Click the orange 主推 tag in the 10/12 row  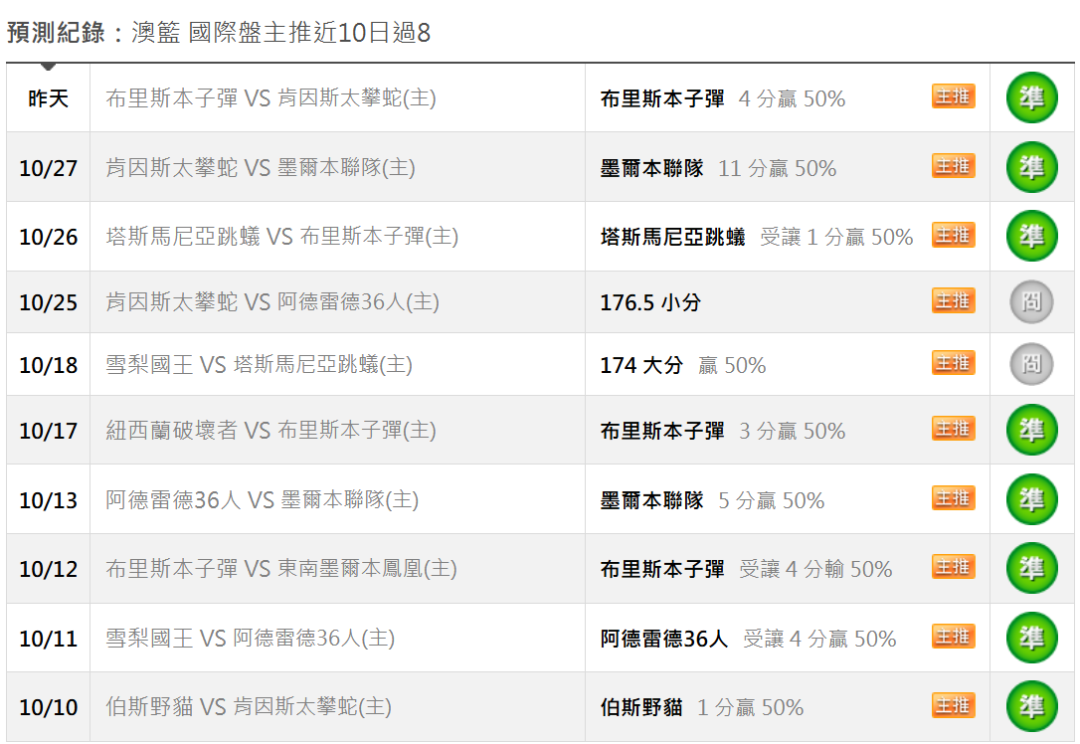point(953,567)
